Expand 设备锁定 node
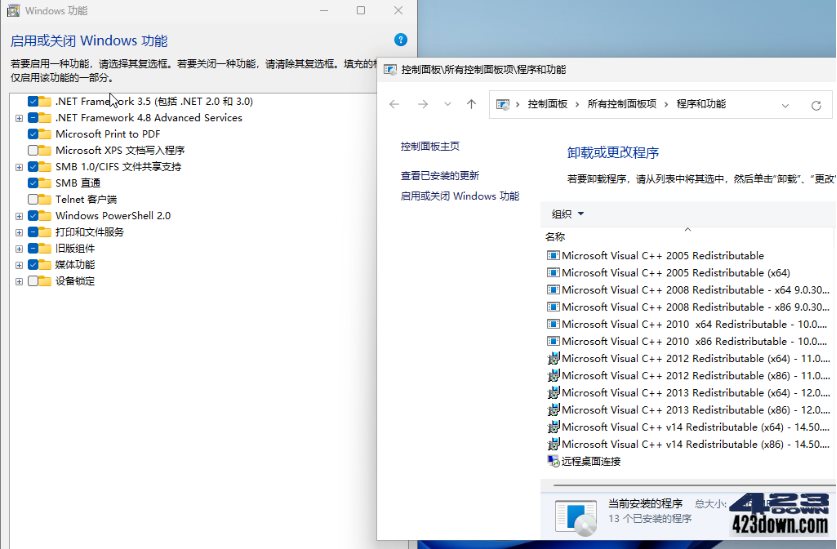Image resolution: width=837 pixels, height=549 pixels. (x=19, y=281)
